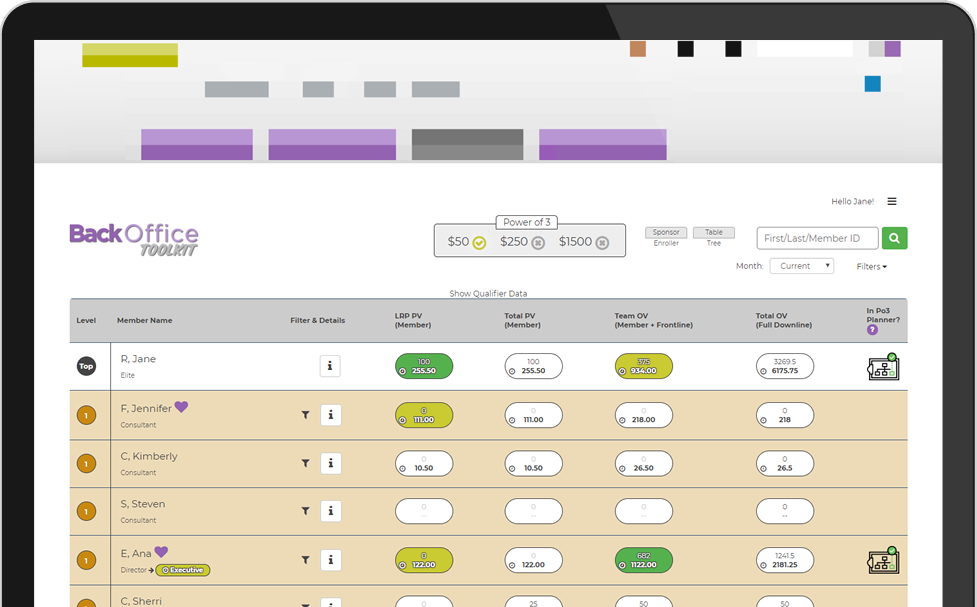Open the hamburger menu beside Hello Jane

point(892,201)
